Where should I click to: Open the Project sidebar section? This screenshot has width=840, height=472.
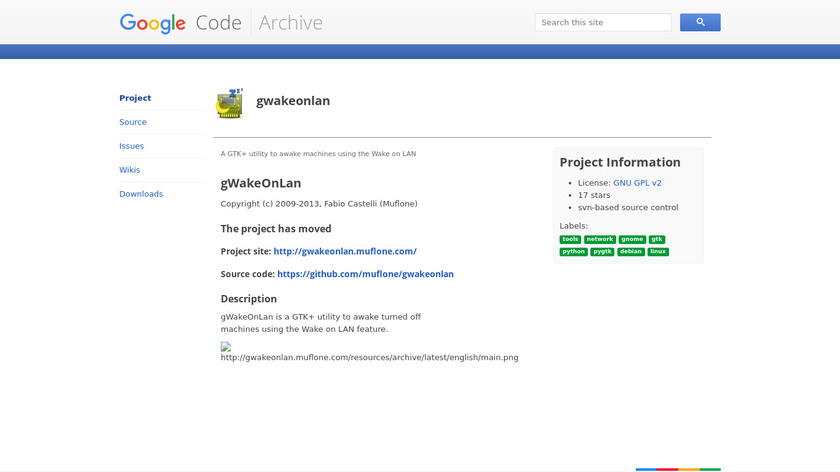[135, 98]
